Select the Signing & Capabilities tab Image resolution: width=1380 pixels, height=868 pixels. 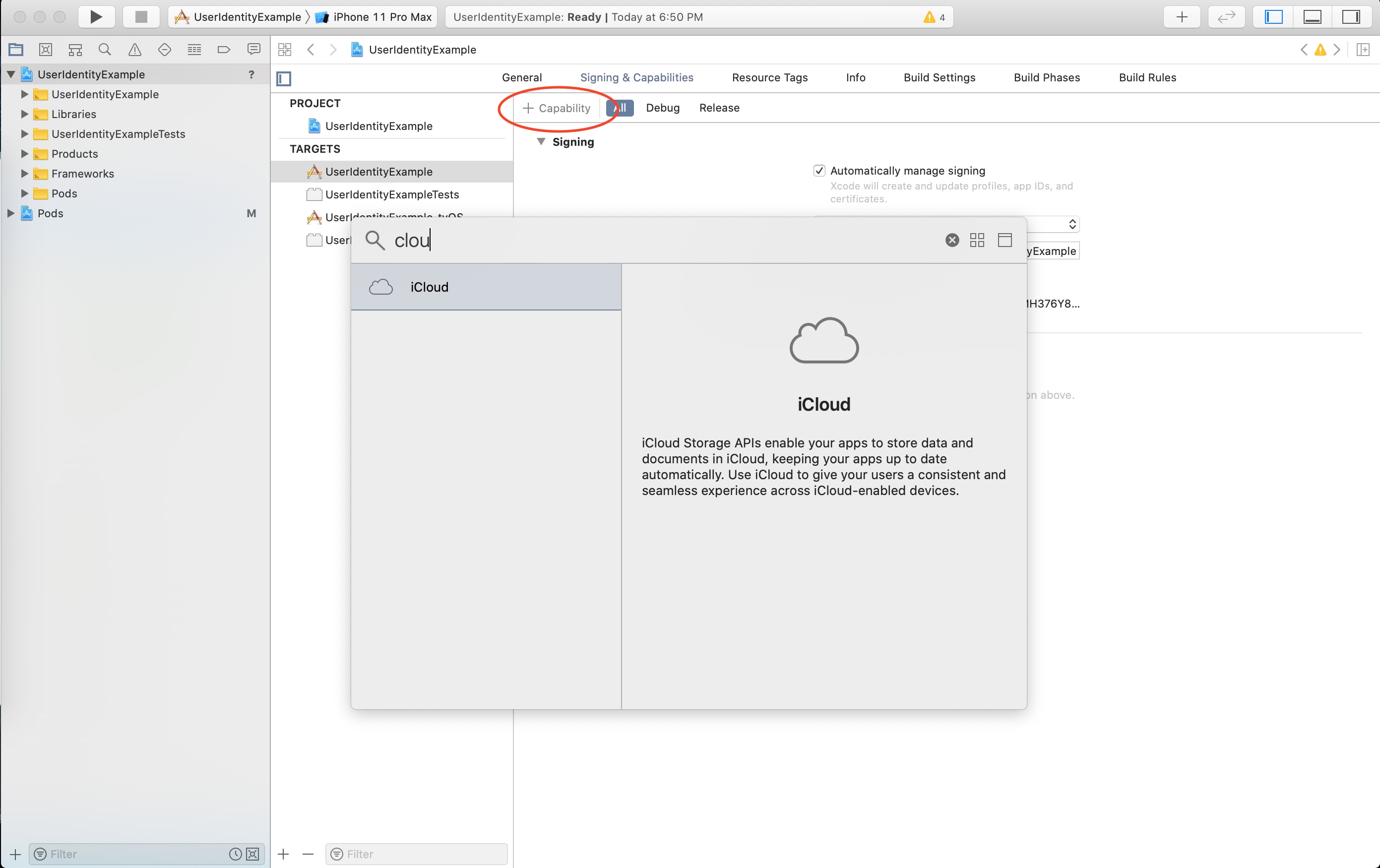pos(637,77)
